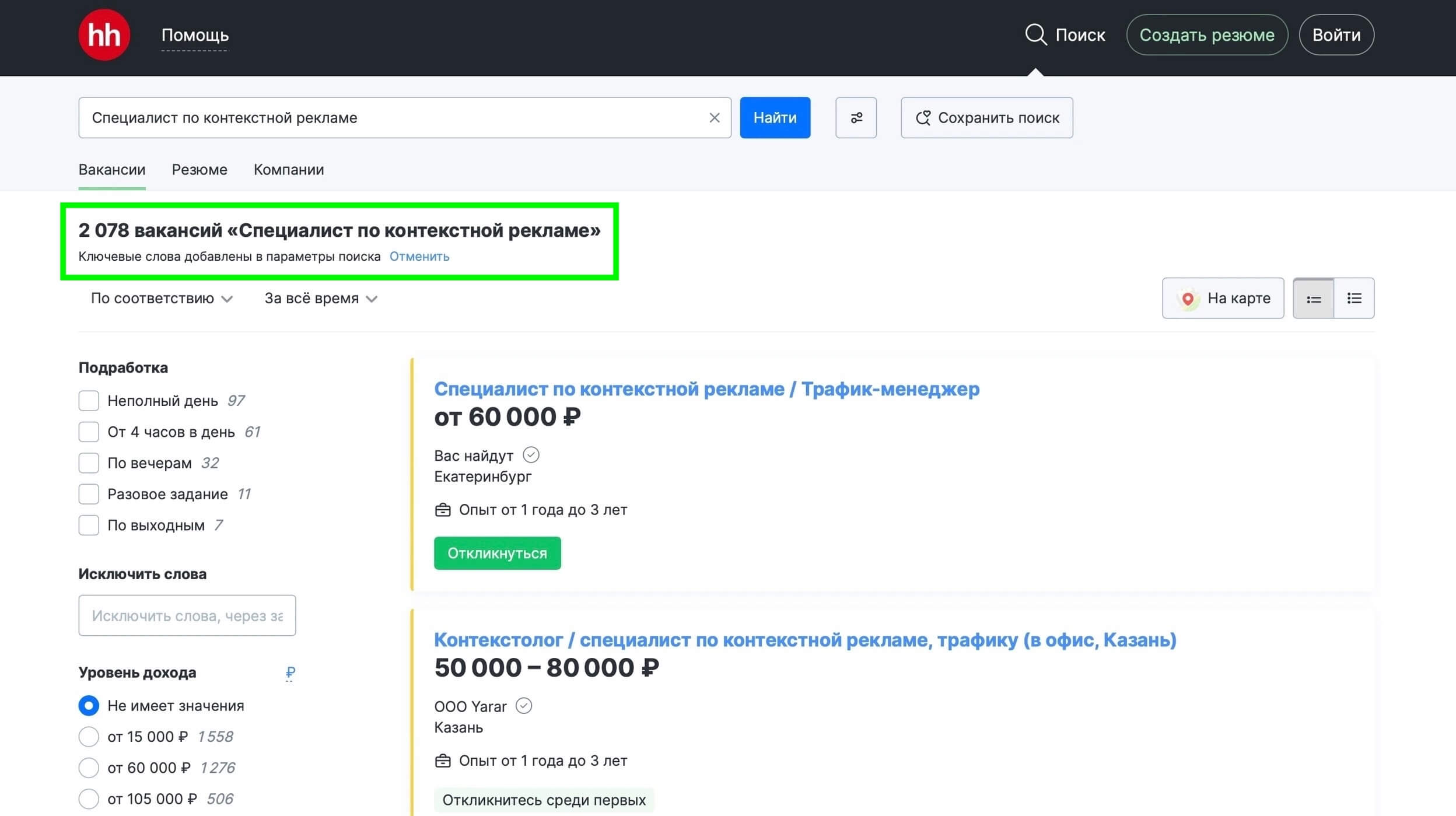
Task: Click verified checkmark next to ООО Yarar
Action: click(x=524, y=706)
